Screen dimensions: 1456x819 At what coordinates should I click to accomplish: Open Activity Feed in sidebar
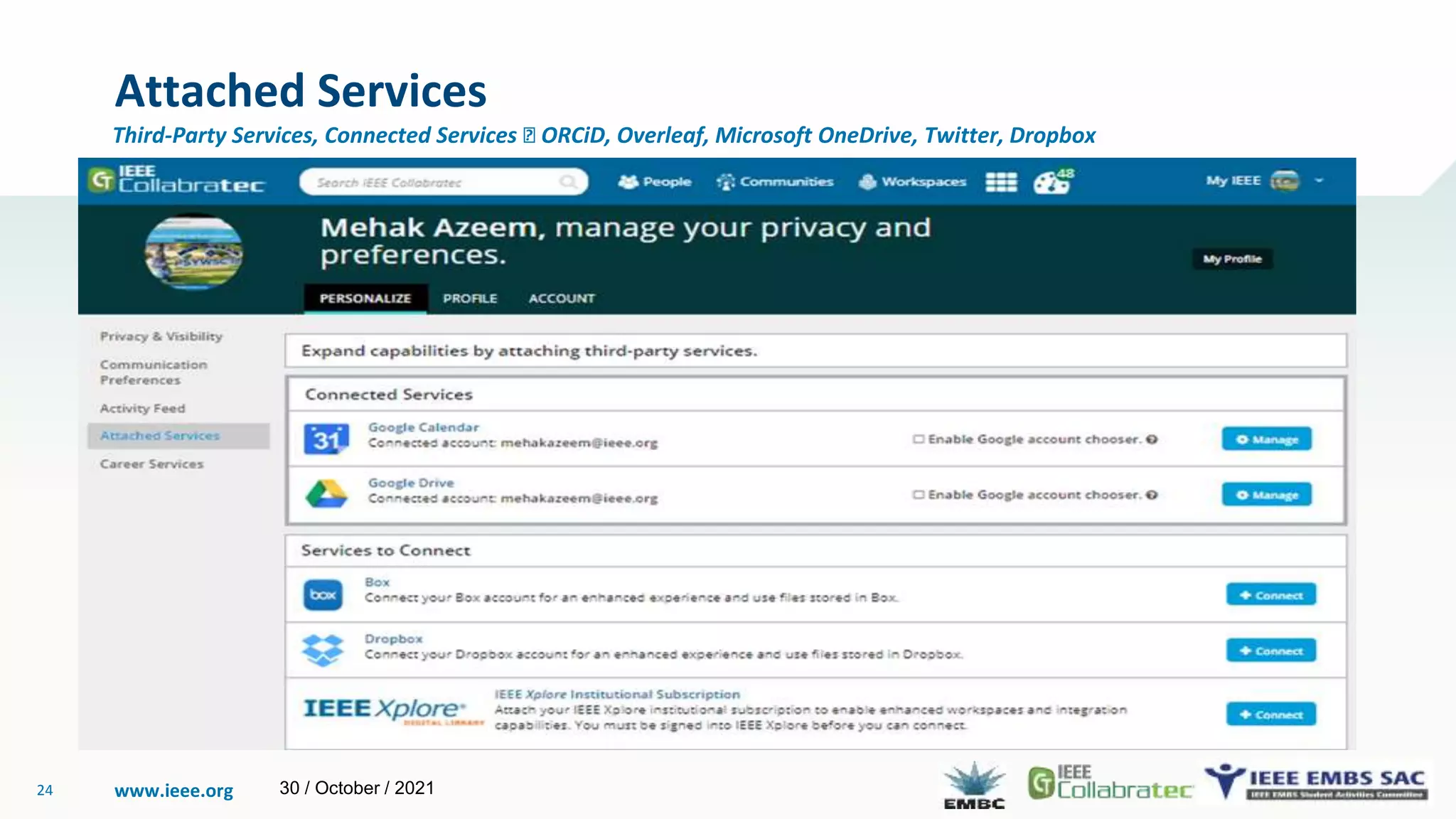142,409
